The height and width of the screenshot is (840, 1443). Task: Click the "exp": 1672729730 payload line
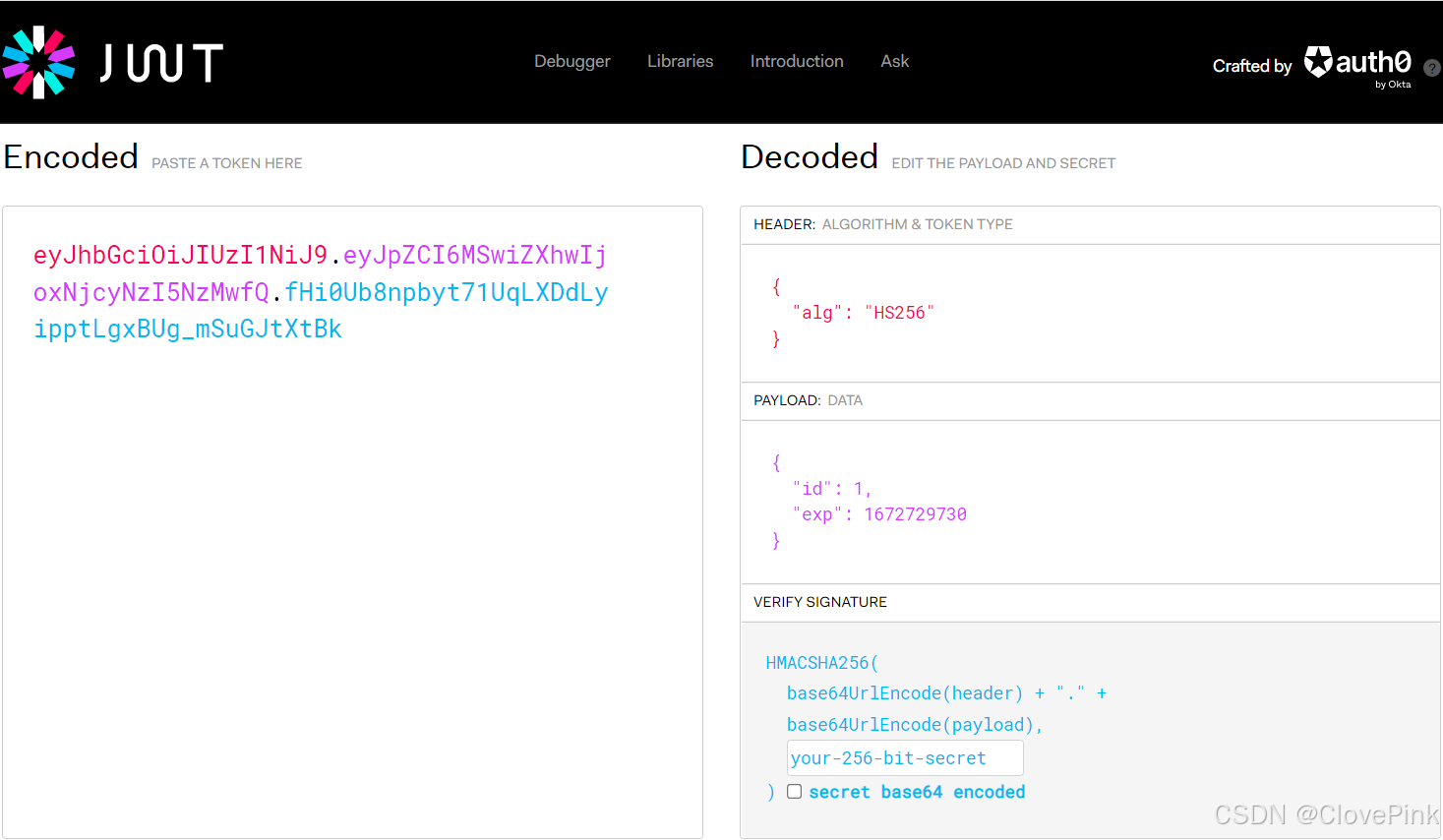[879, 514]
